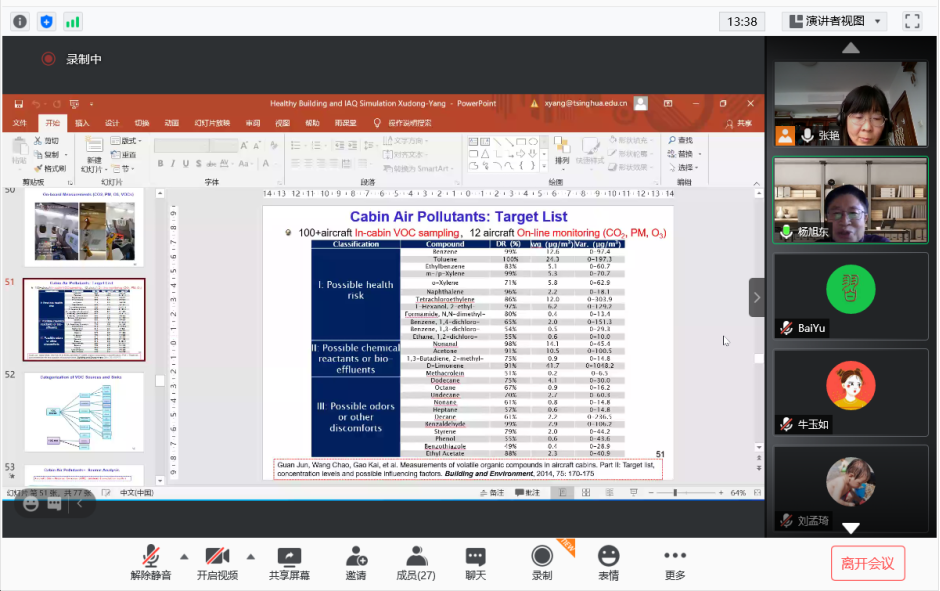Viewport: 940px width, 591px height.
Task: Open meeting info icon at top left
Action: click(x=20, y=21)
